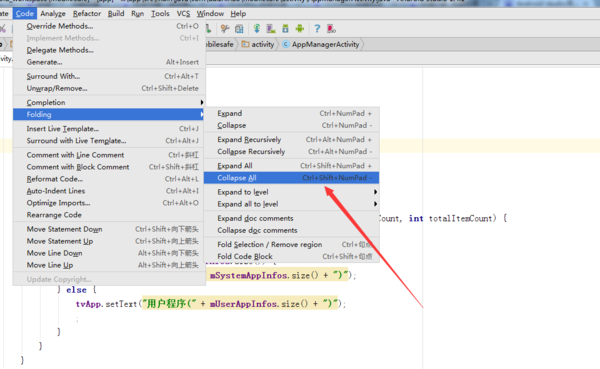Choose Delegate Methods... entry
600x369 pixels.
(x=109, y=50)
